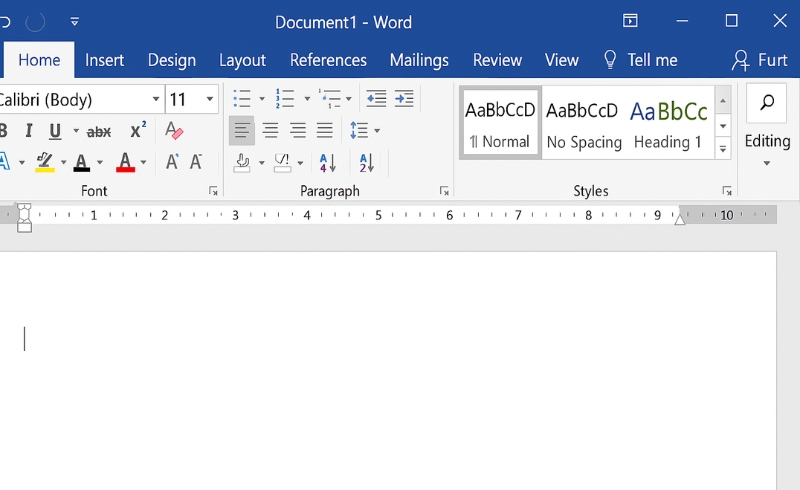The image size is (800, 490).
Task: Apply red font color A
Action: click(x=125, y=162)
